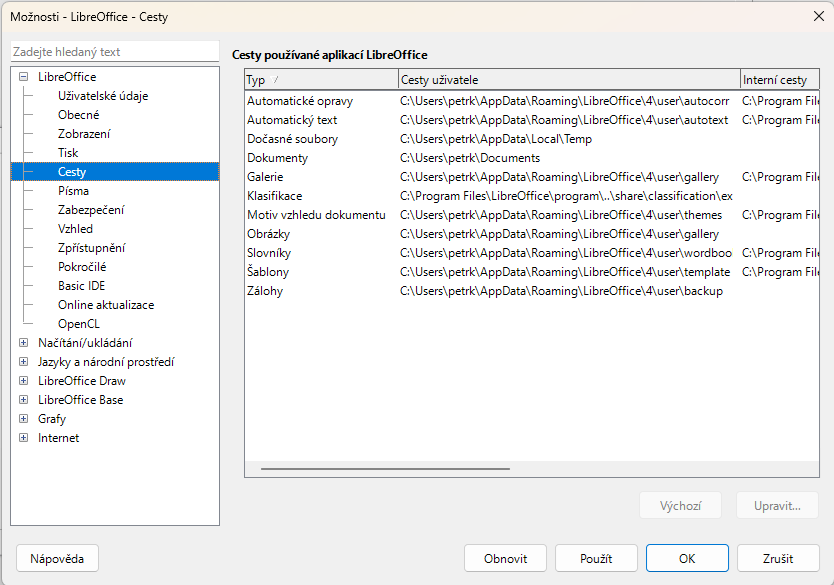Cancel the dialog with Zrušit
This screenshot has width=834, height=585.
[778, 558]
